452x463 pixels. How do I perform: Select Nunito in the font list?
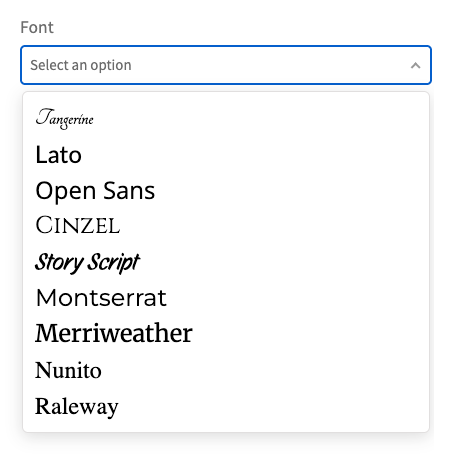226,370
